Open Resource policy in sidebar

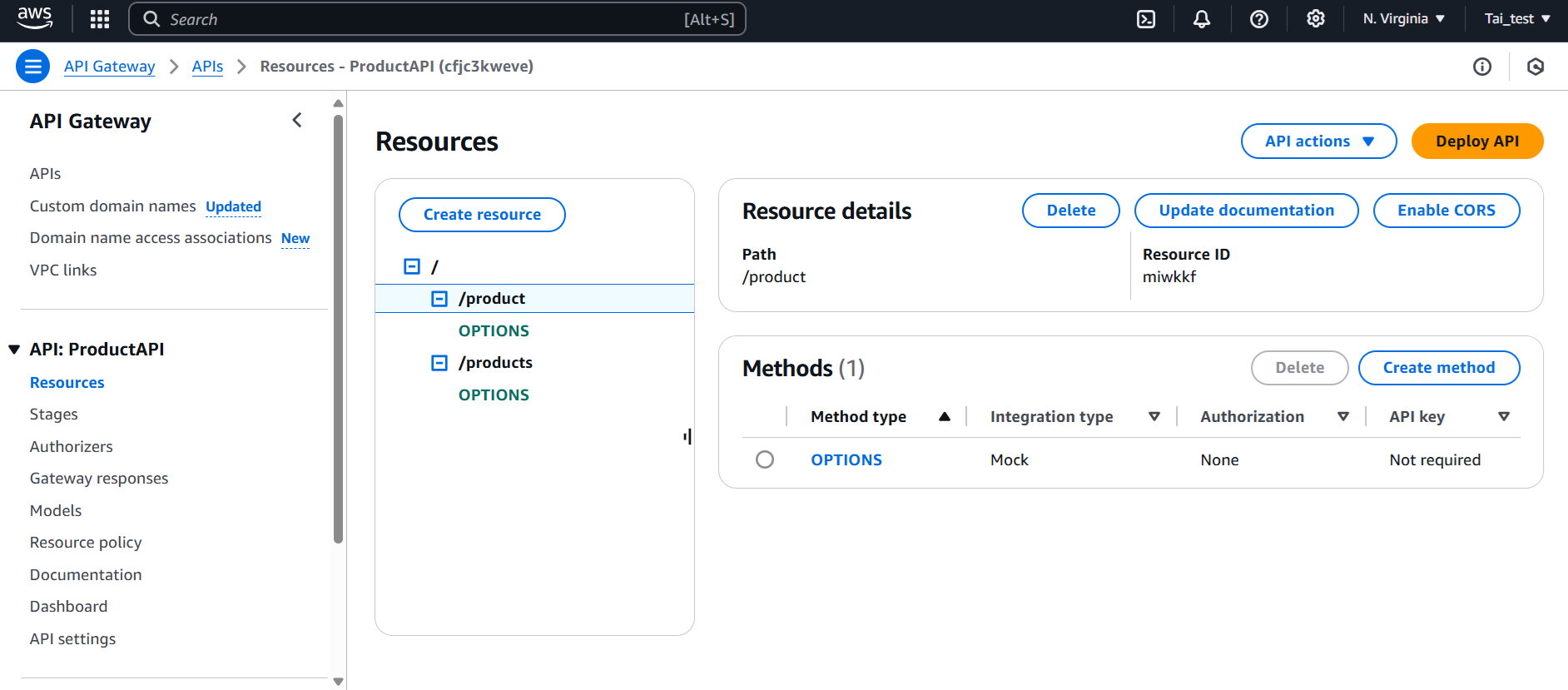[x=86, y=543]
